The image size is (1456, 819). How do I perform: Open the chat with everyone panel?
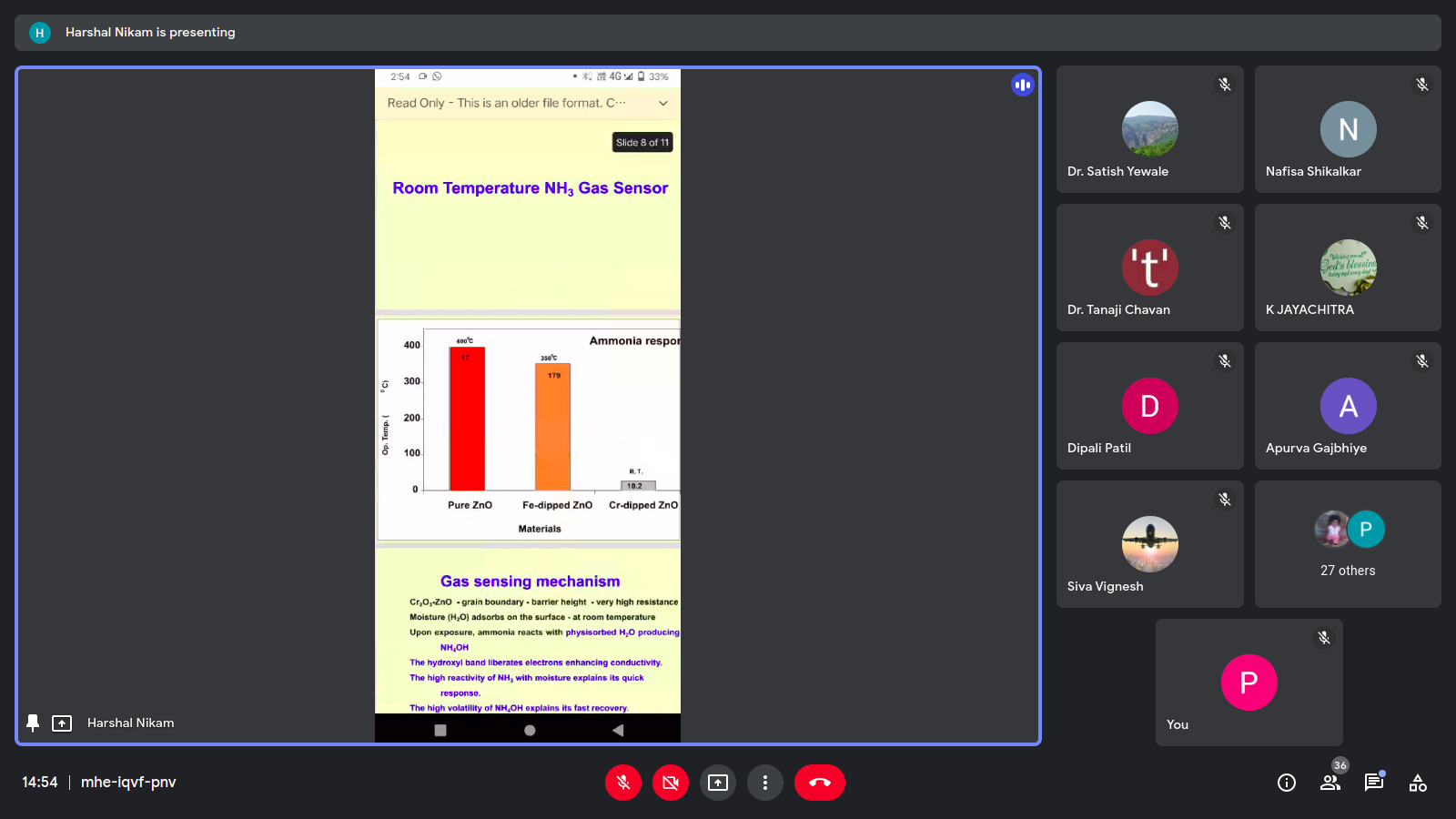(1374, 783)
